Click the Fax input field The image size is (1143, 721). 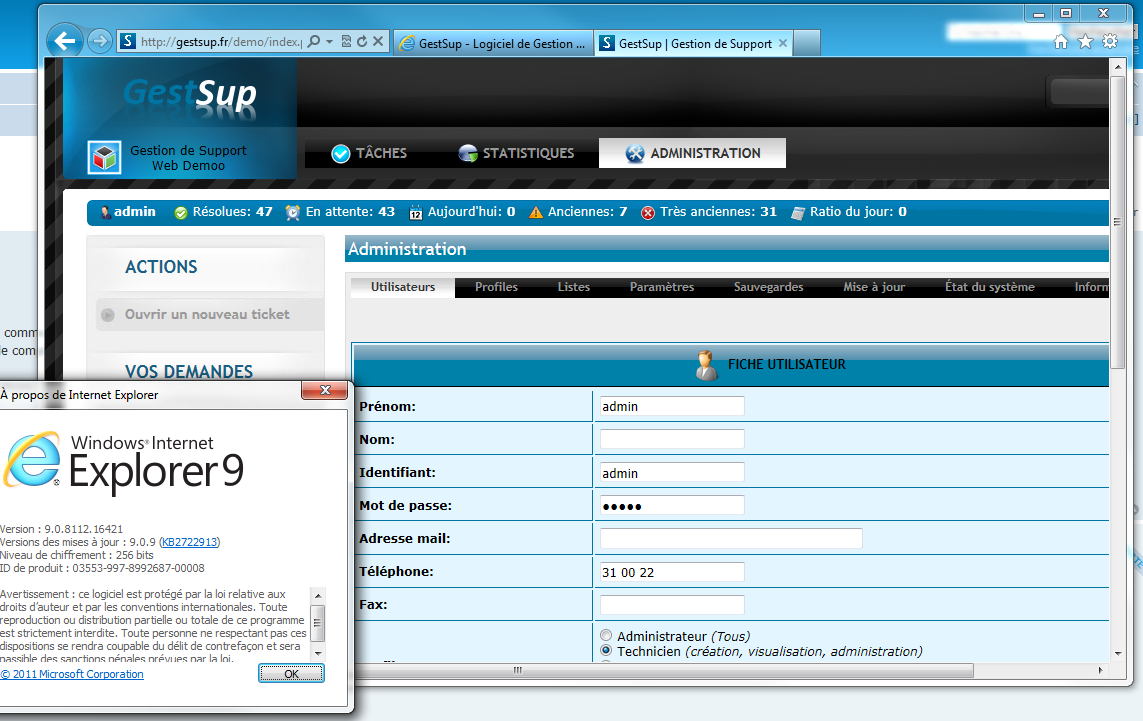coord(672,604)
